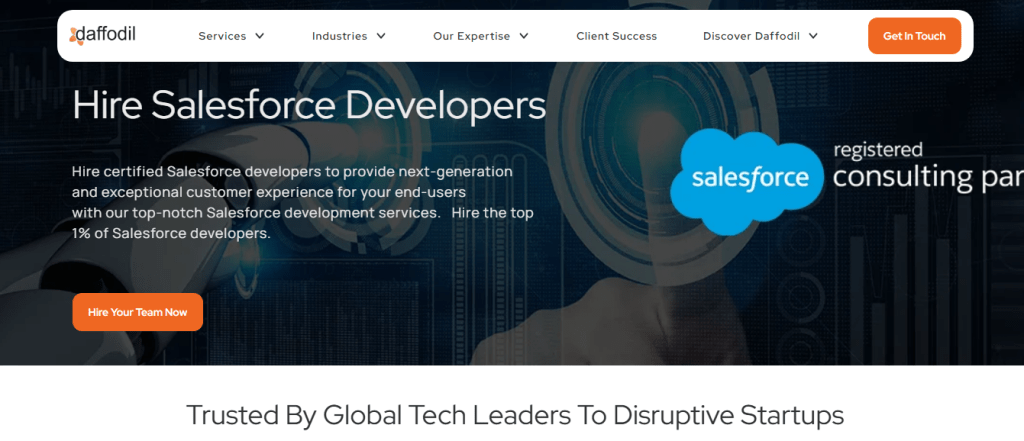Open the Services menu label
This screenshot has width=1024, height=441.
coord(222,36)
